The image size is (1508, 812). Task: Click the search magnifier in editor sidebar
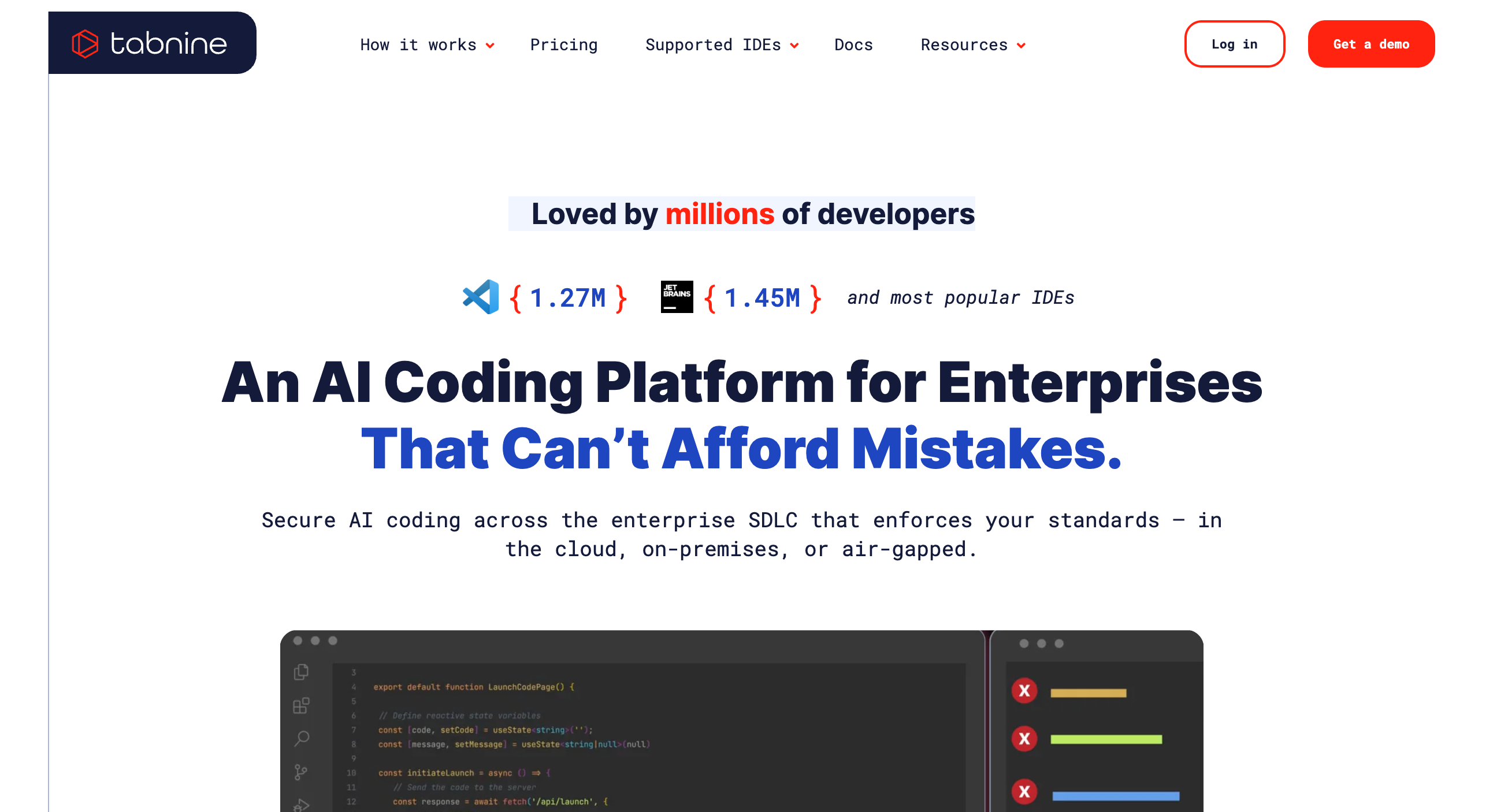pyautogui.click(x=301, y=738)
